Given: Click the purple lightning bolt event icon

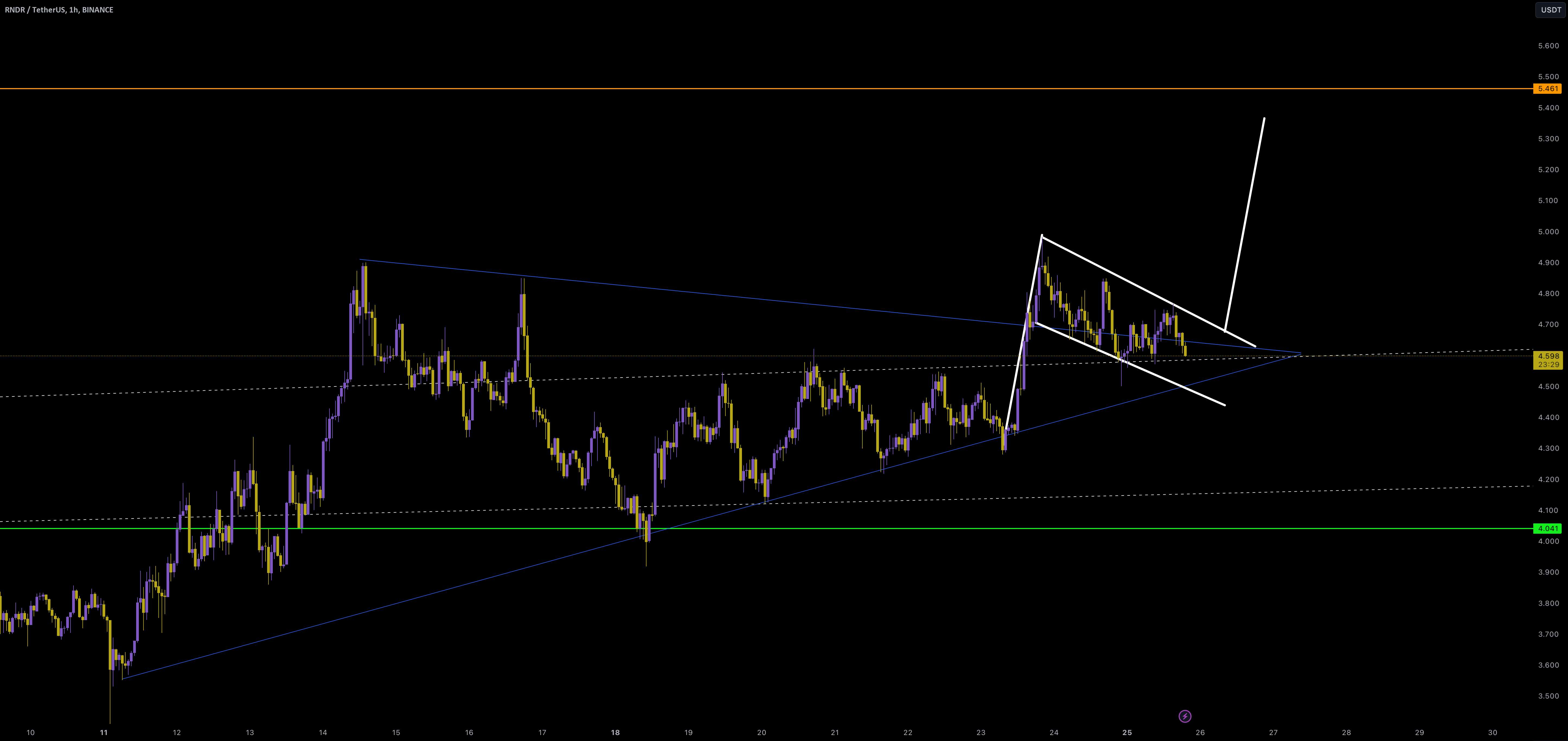Looking at the screenshot, I should tap(1185, 716).
